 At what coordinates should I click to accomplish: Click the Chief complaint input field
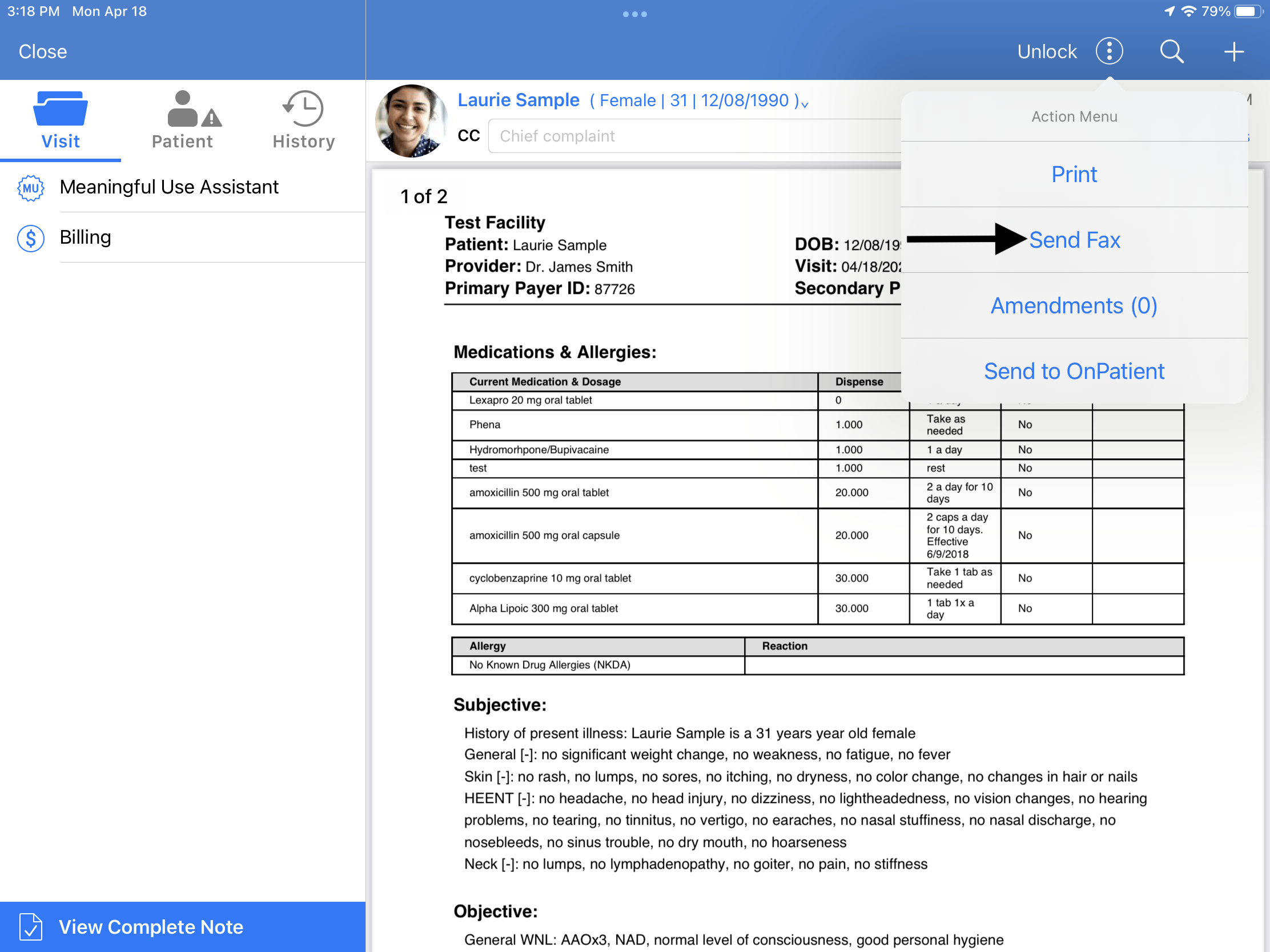pos(695,136)
